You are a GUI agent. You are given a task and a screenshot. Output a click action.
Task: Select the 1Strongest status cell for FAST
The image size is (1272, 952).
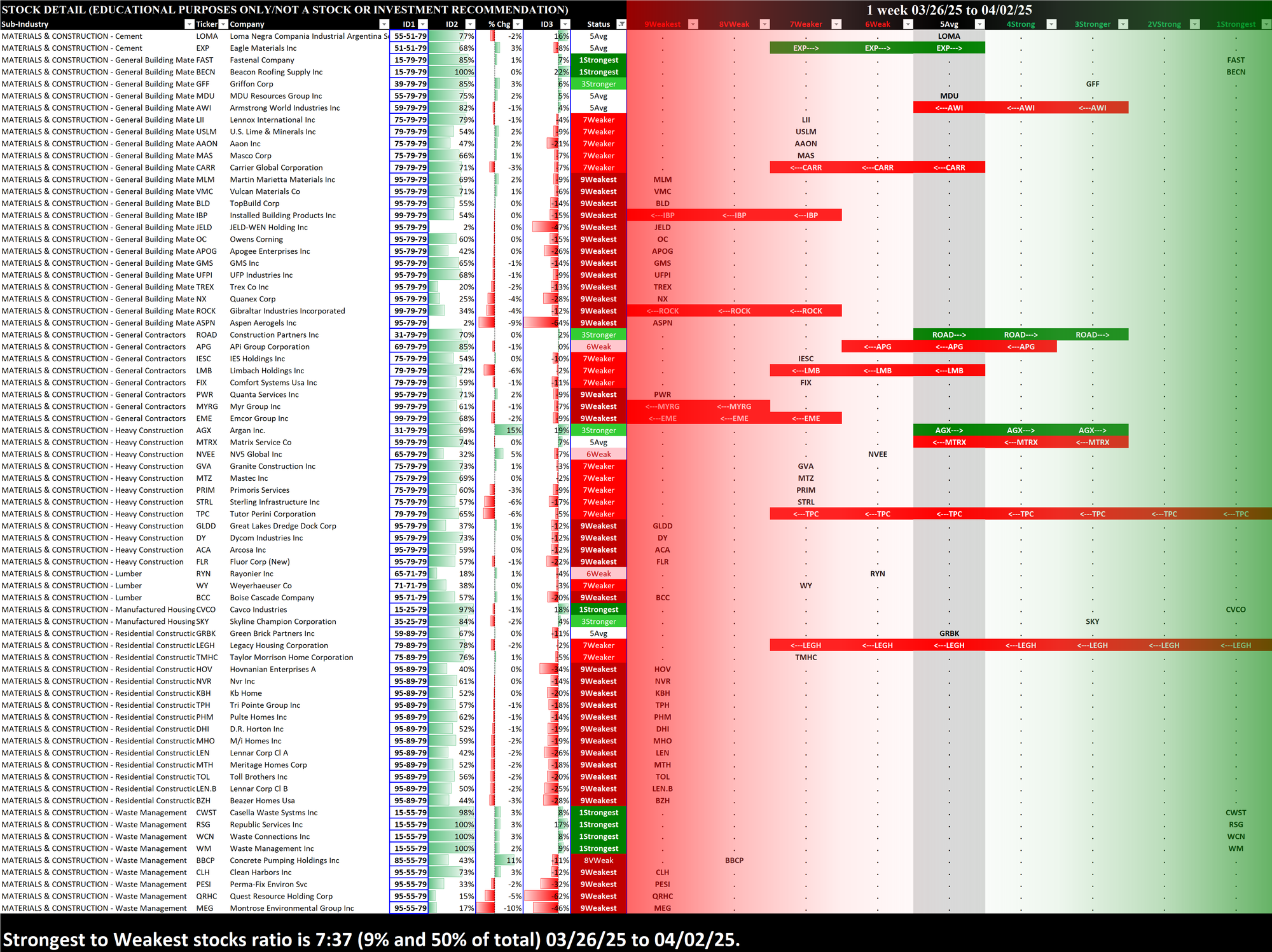click(x=598, y=60)
